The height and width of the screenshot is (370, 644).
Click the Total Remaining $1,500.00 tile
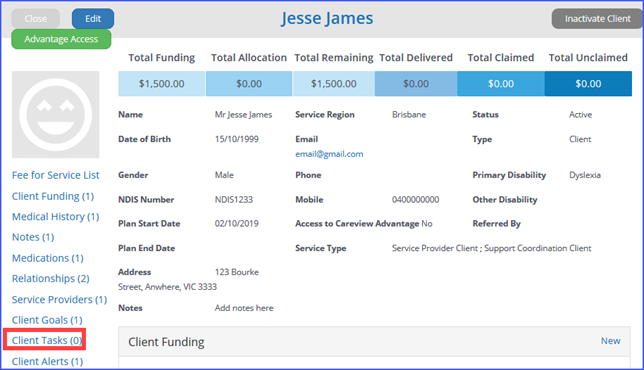point(334,84)
